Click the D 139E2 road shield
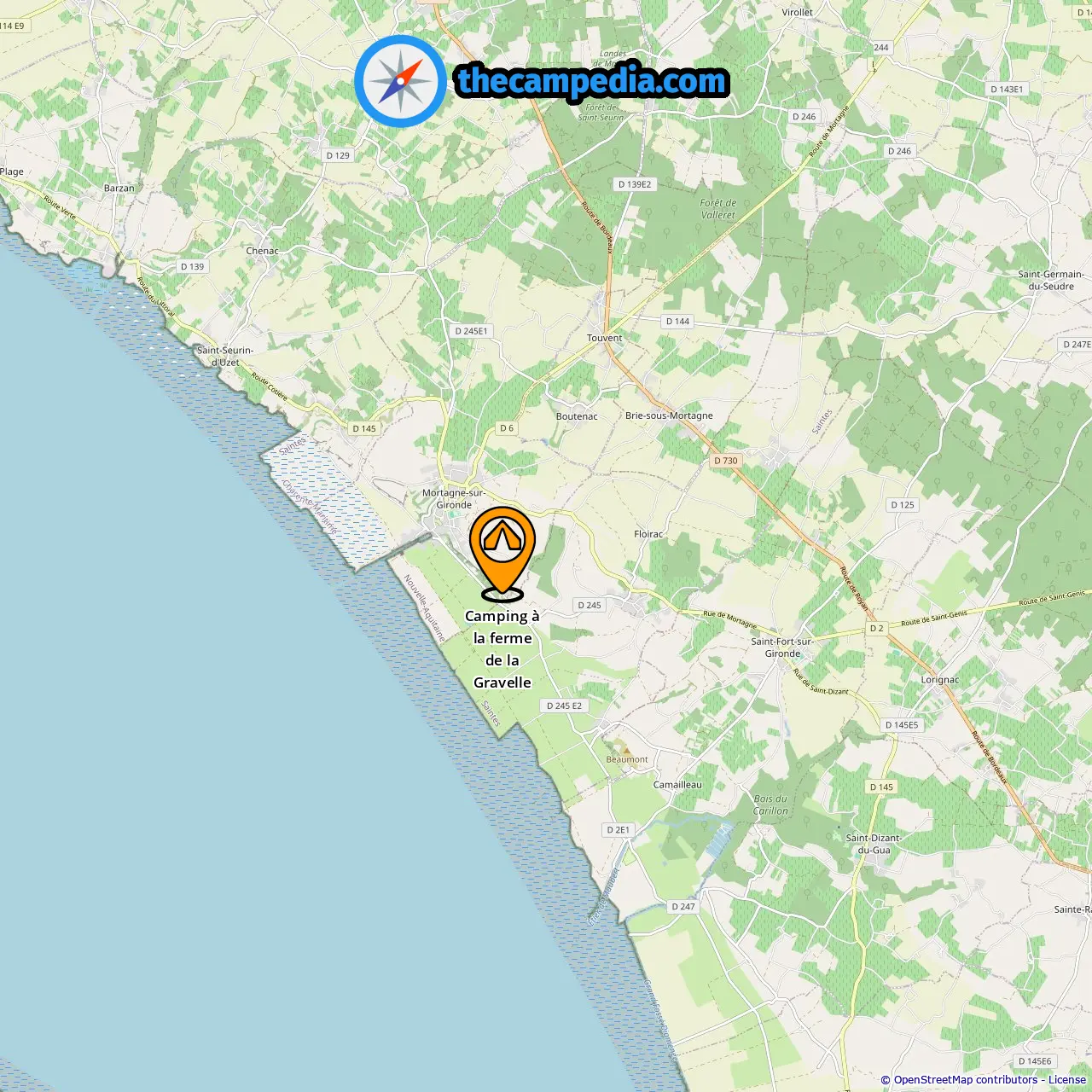The image size is (1092, 1092). point(635,184)
